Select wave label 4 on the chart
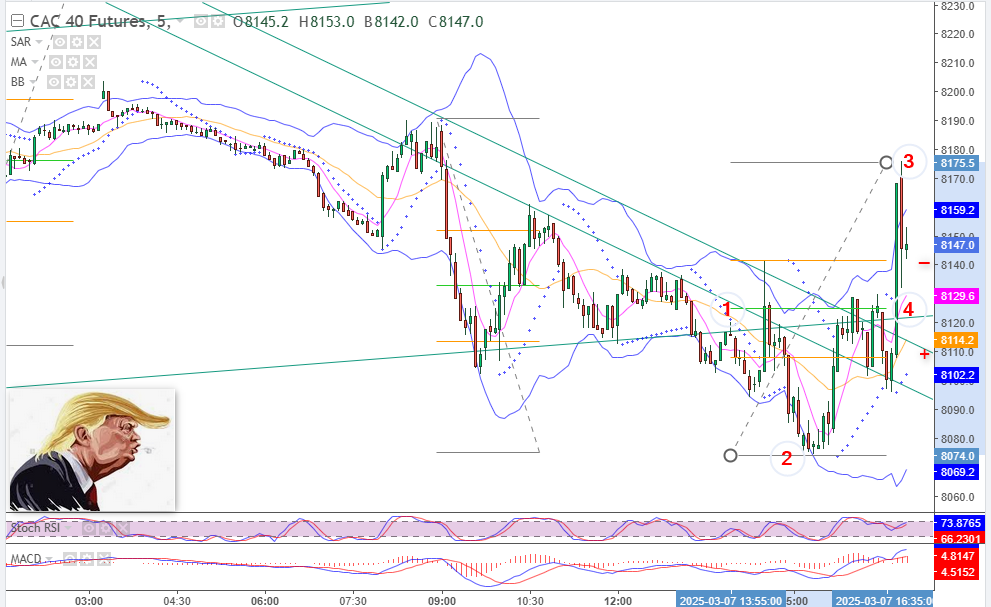 (x=908, y=309)
